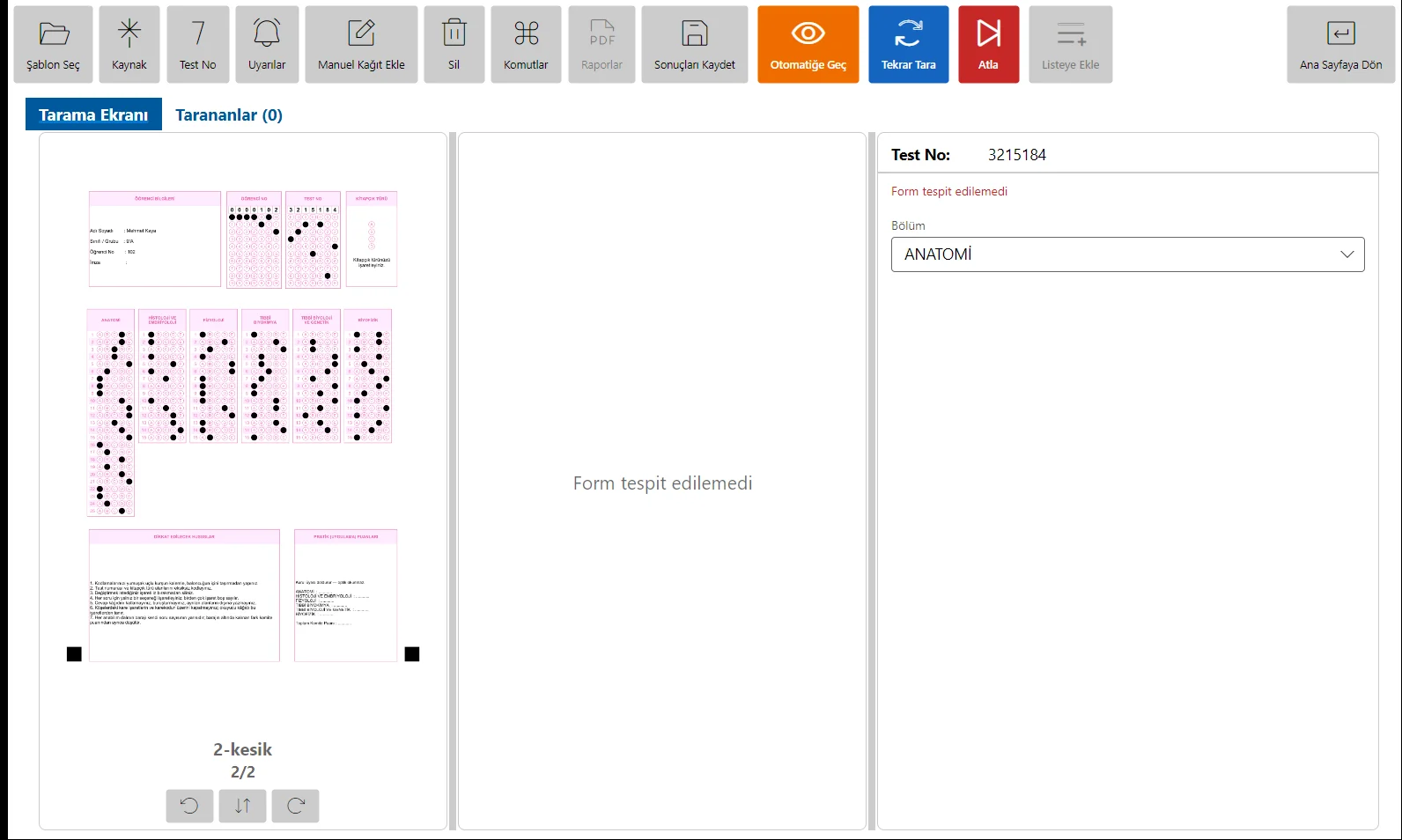Click the red Form tespit edilemedi message

point(949,191)
